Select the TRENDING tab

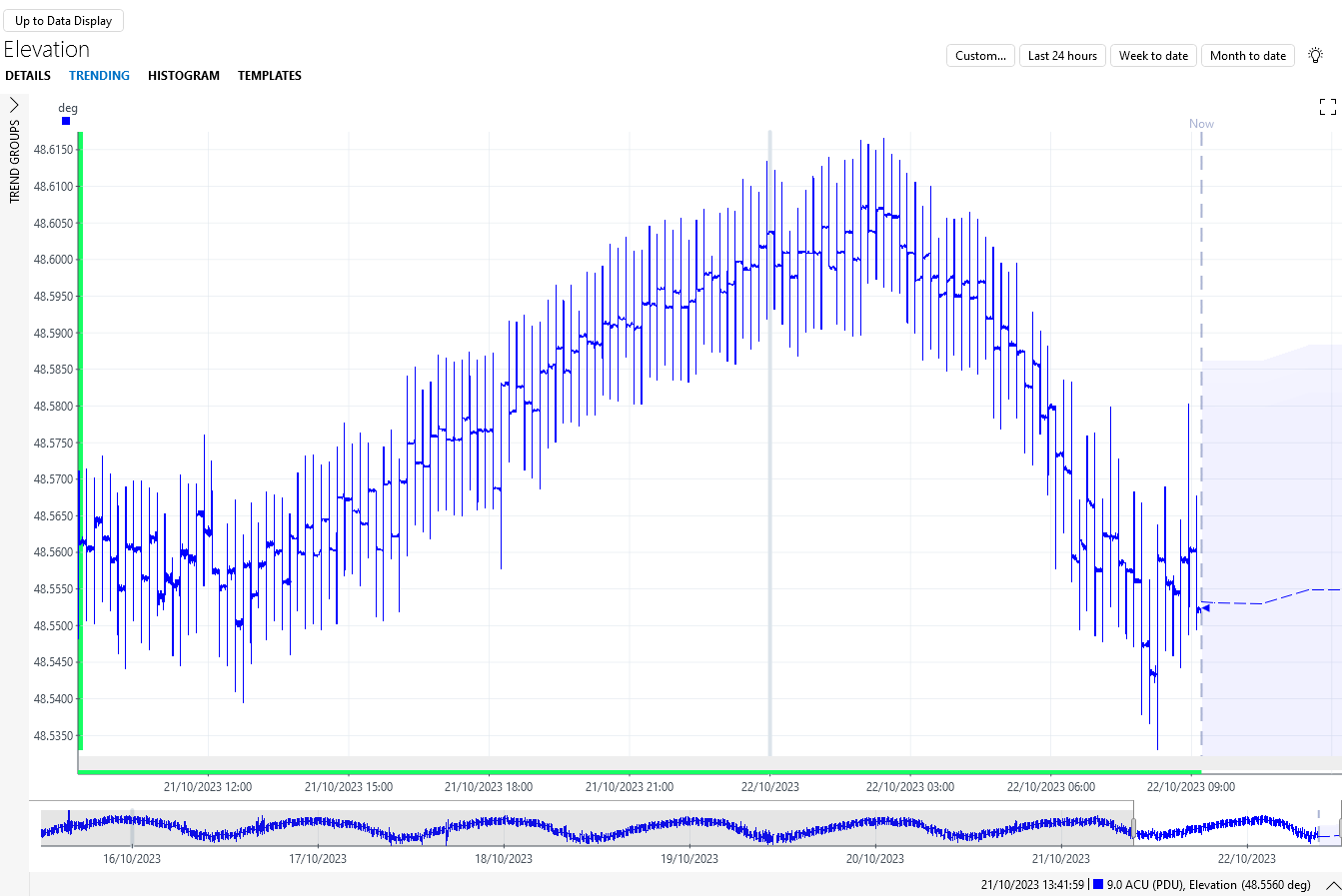point(99,76)
